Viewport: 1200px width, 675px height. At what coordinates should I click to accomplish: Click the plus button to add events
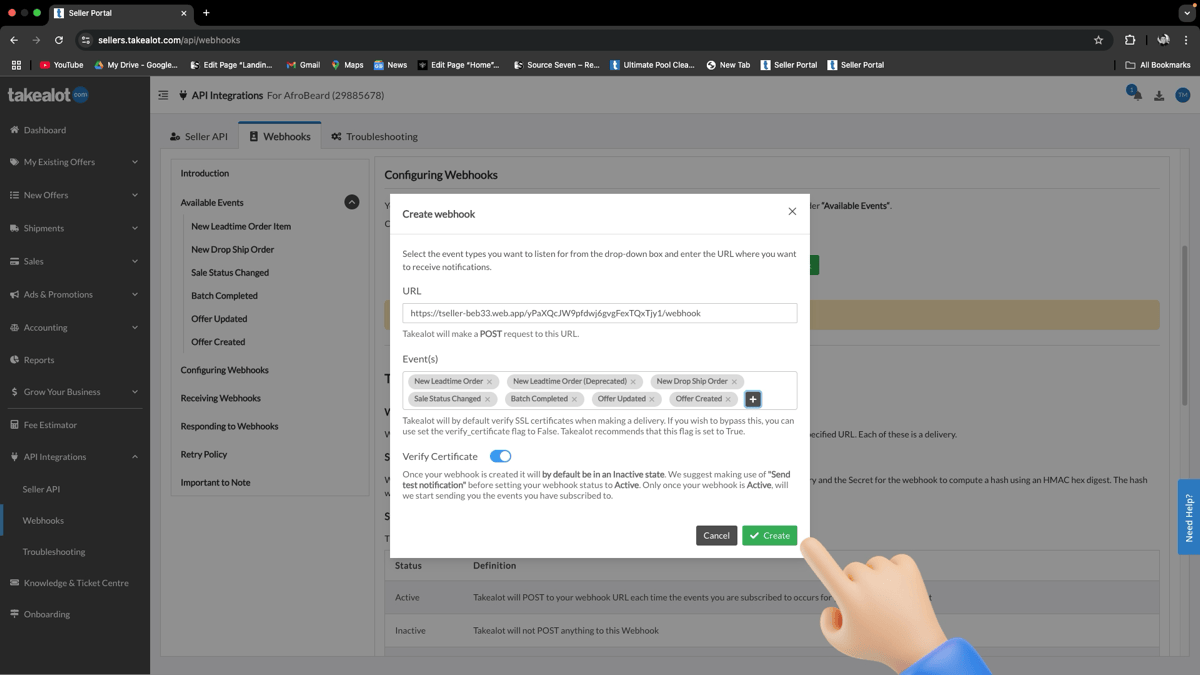click(753, 399)
